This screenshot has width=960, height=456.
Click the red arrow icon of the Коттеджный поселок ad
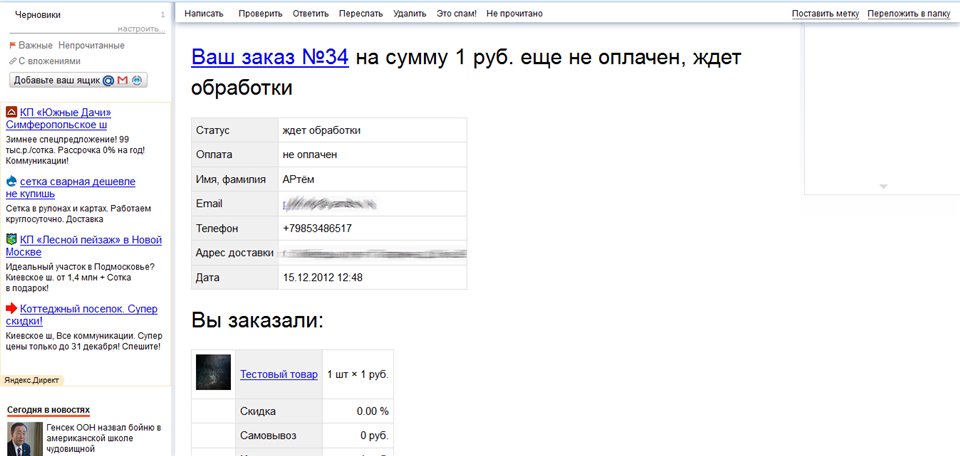click(11, 308)
